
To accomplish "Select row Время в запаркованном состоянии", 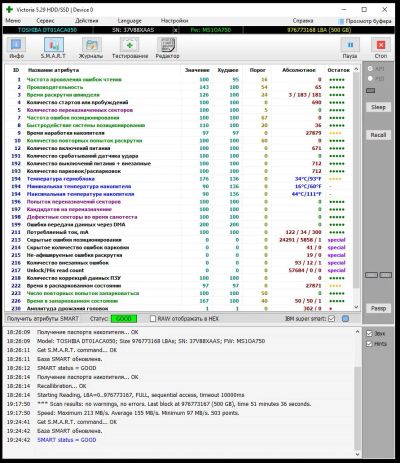I will (x=178, y=301).
